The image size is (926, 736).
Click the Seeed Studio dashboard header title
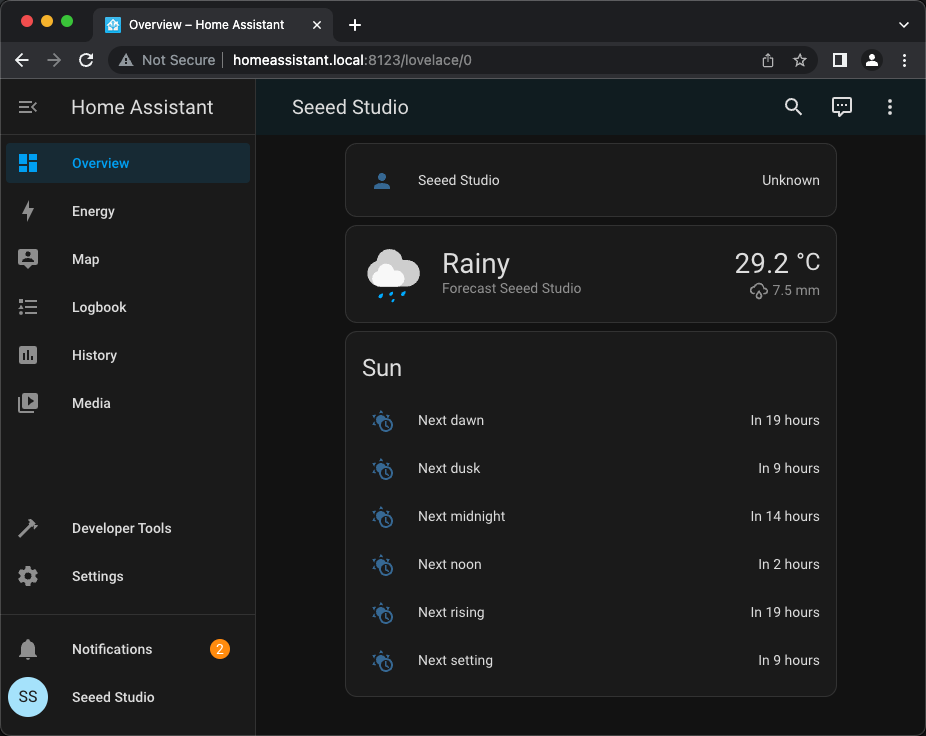[x=350, y=108]
